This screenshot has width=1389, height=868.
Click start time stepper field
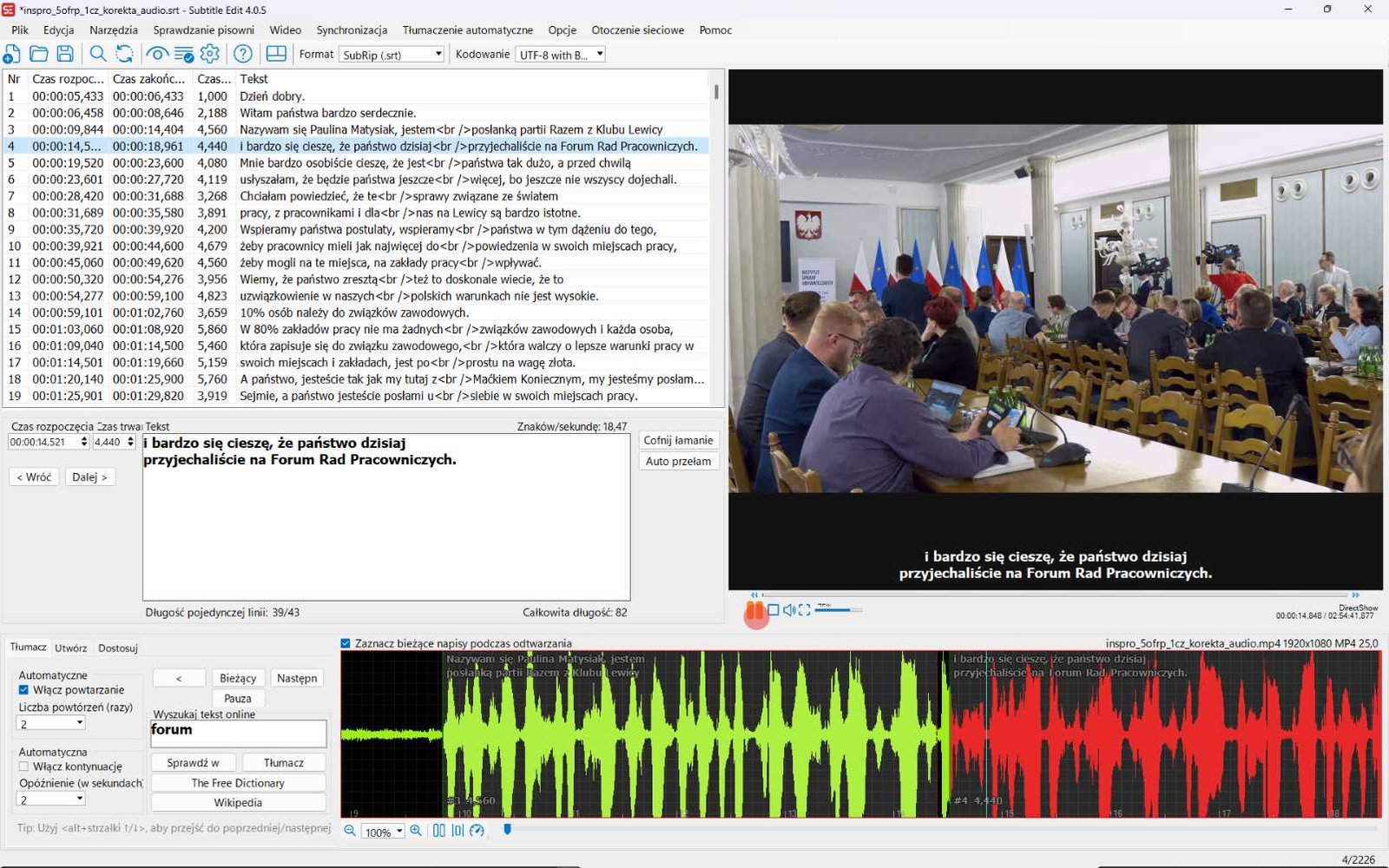point(48,442)
